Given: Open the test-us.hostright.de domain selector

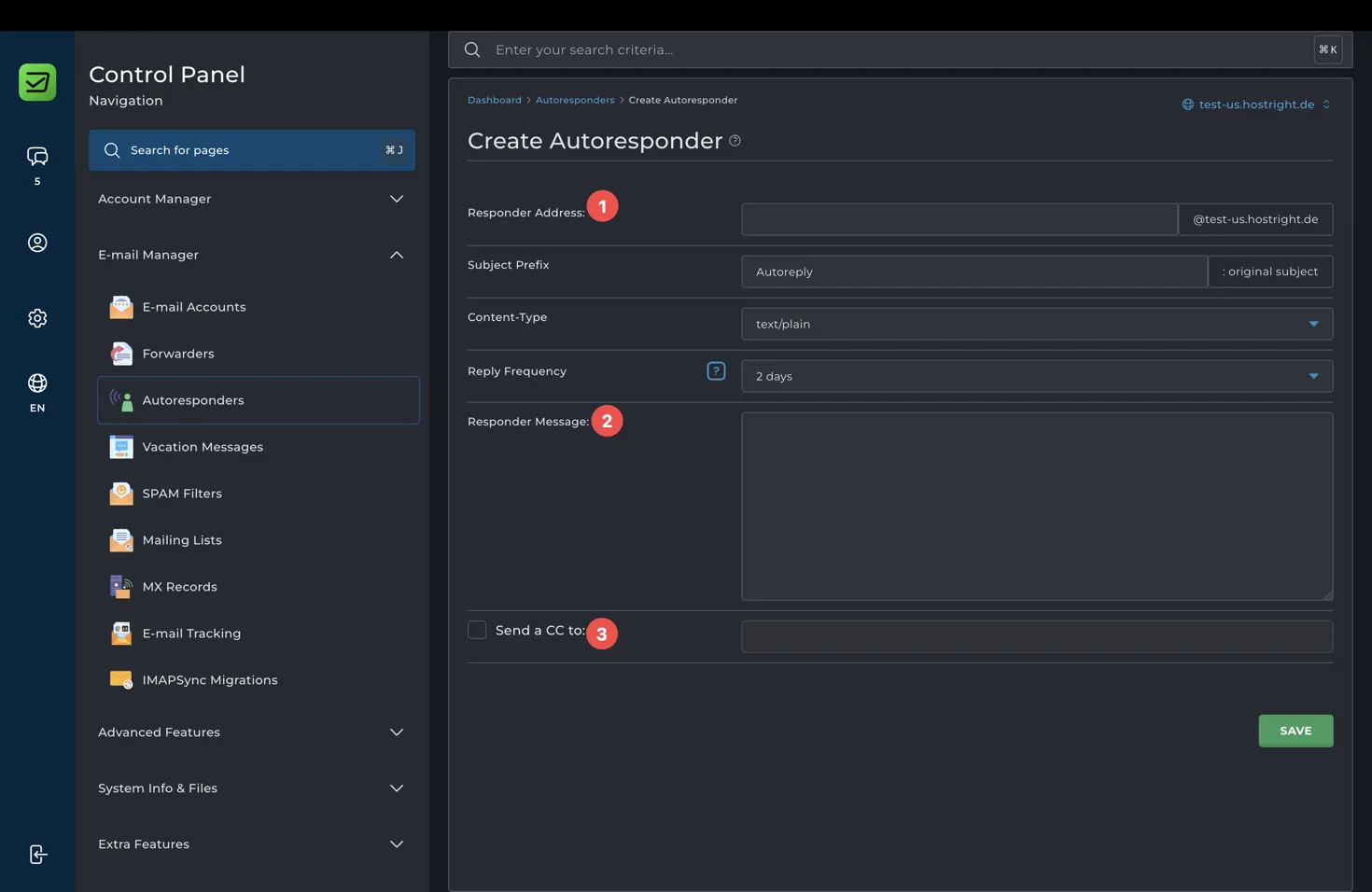Looking at the screenshot, I should pos(1256,105).
